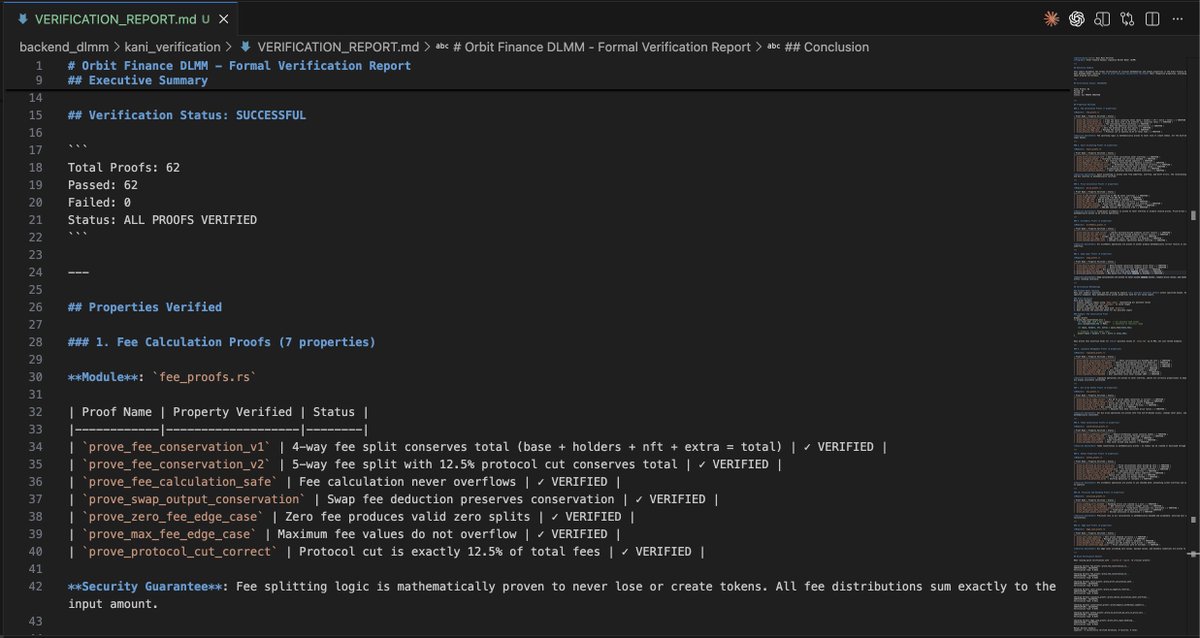The image size is (1200, 638).
Task: Open the ChatGPT Codex icon in toolbar
Action: pyautogui.click(x=1077, y=18)
